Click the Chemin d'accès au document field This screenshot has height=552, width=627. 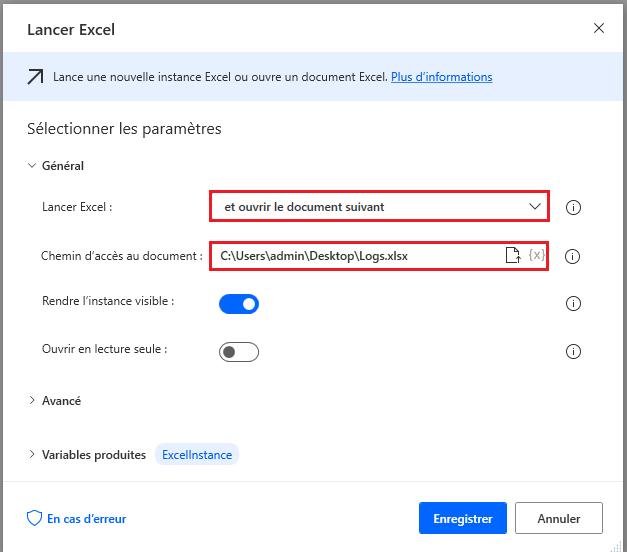tap(355, 256)
